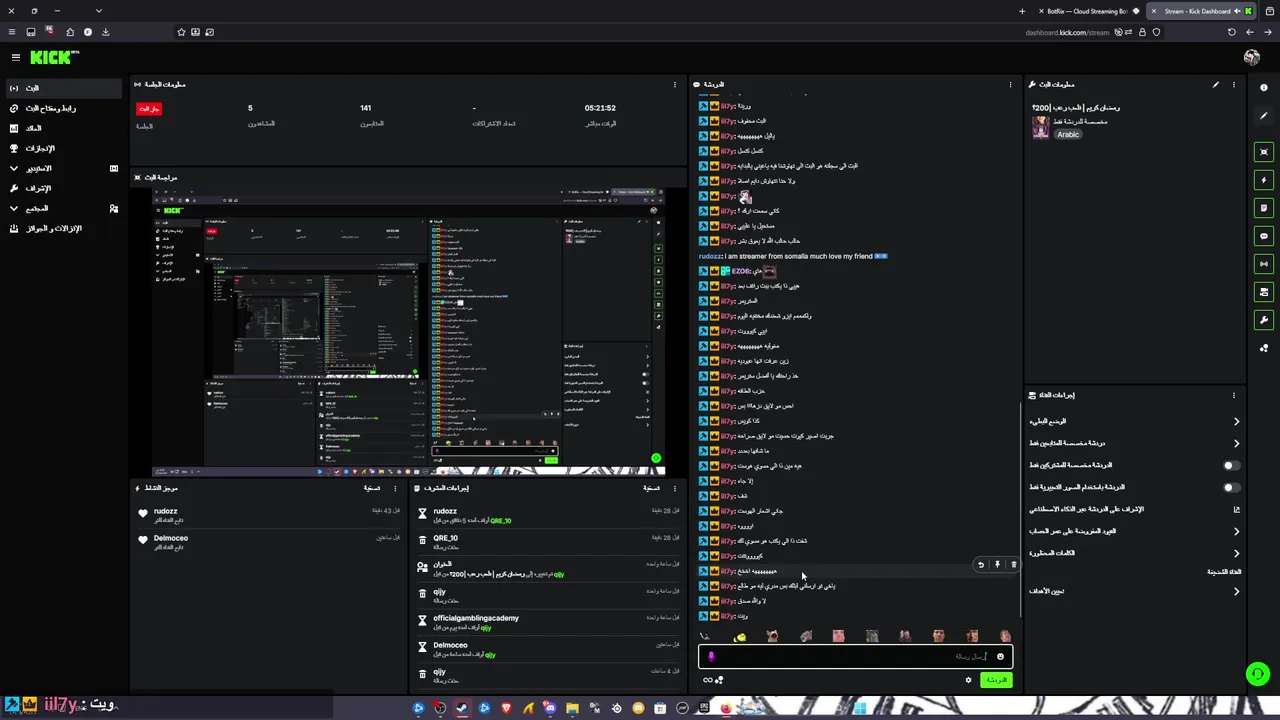1280x720 pixels.
Task: Open the moderator actions panel three-dot menu
Action: click(675, 488)
